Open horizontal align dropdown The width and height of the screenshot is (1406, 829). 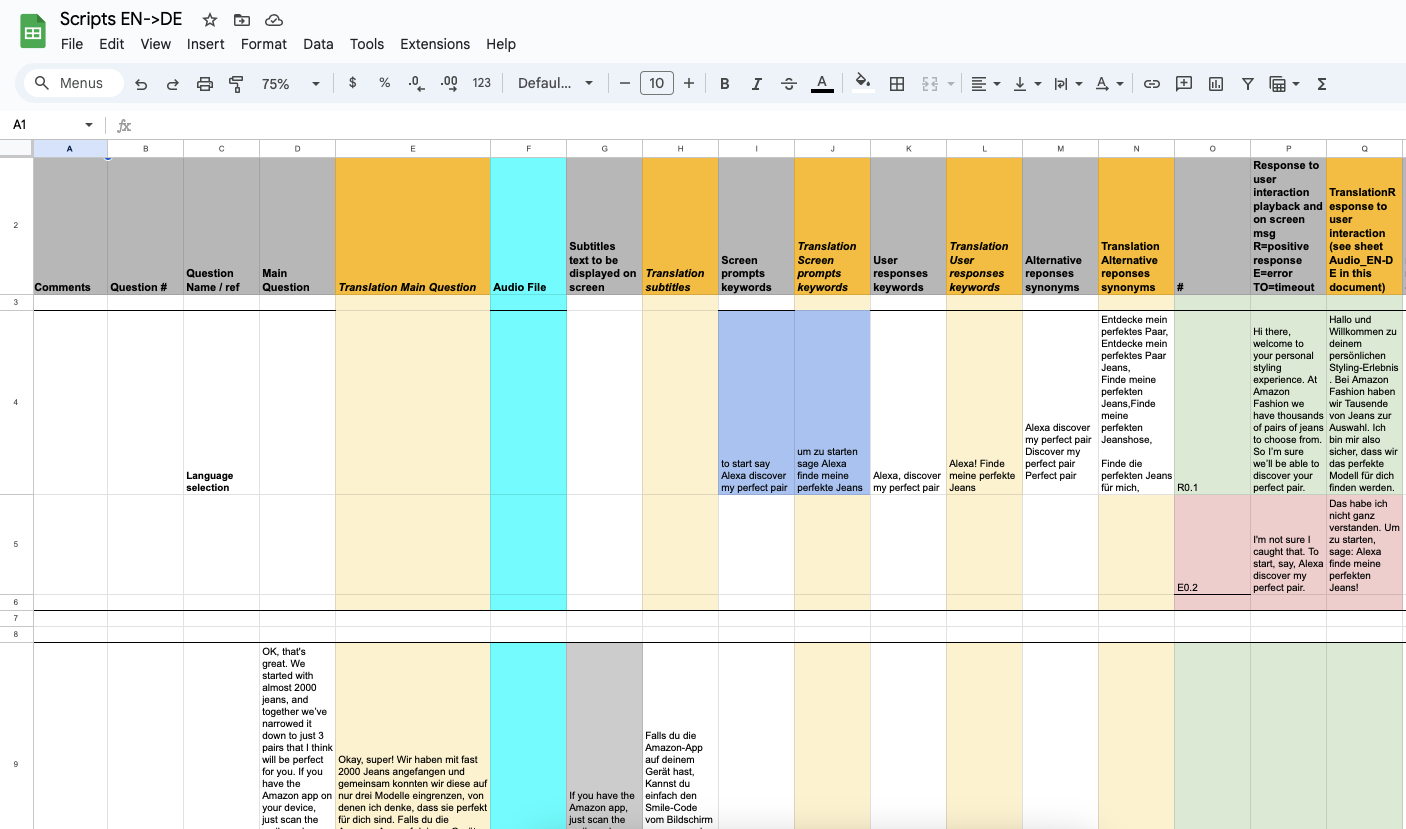985,84
